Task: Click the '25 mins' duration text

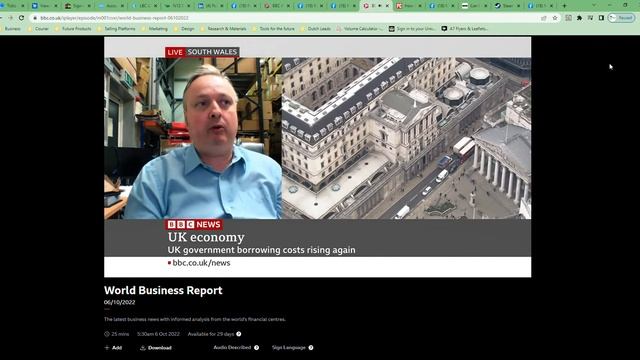Action: pyautogui.click(x=120, y=334)
